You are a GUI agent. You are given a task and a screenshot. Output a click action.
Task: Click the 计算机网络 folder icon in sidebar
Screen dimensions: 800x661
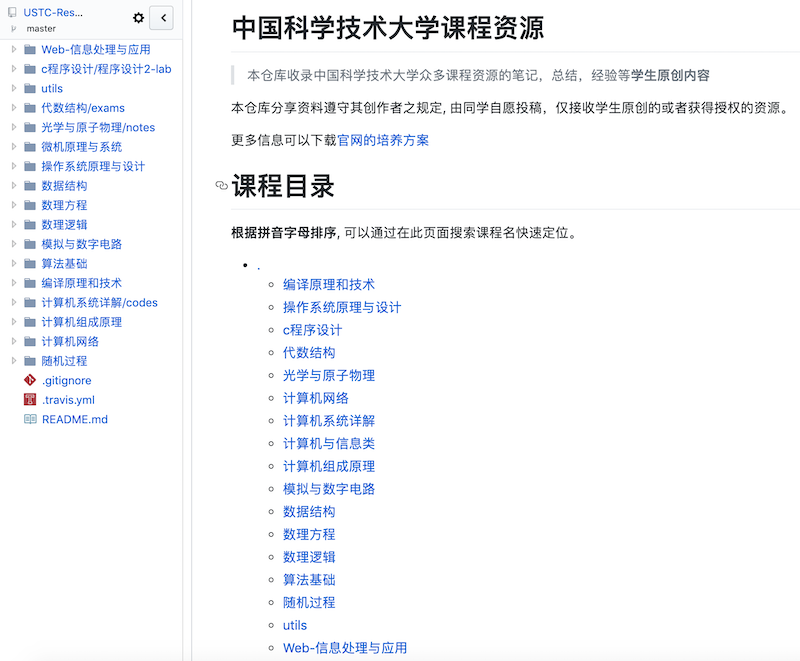(x=29, y=341)
